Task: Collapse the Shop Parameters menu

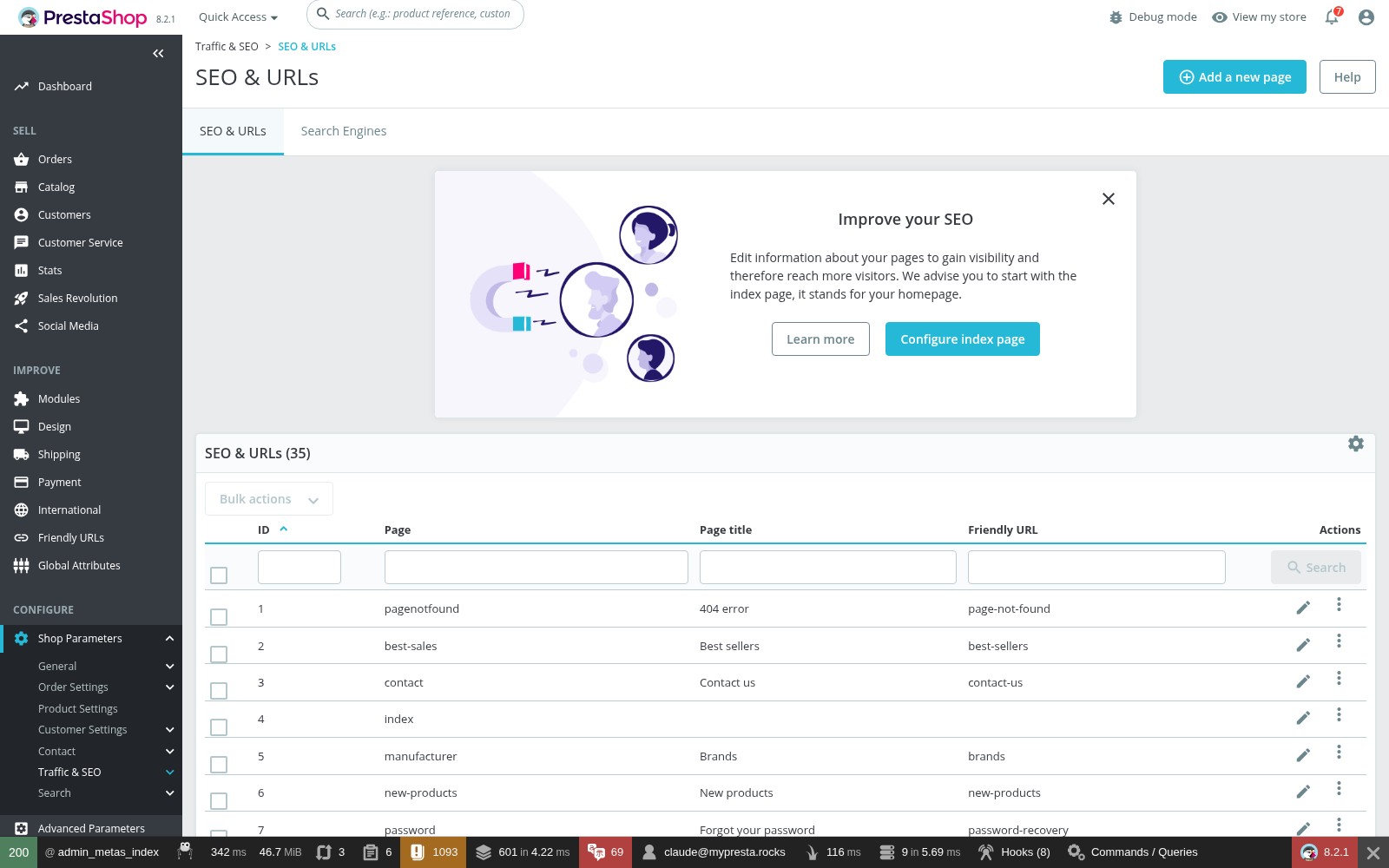Action: pos(169,639)
